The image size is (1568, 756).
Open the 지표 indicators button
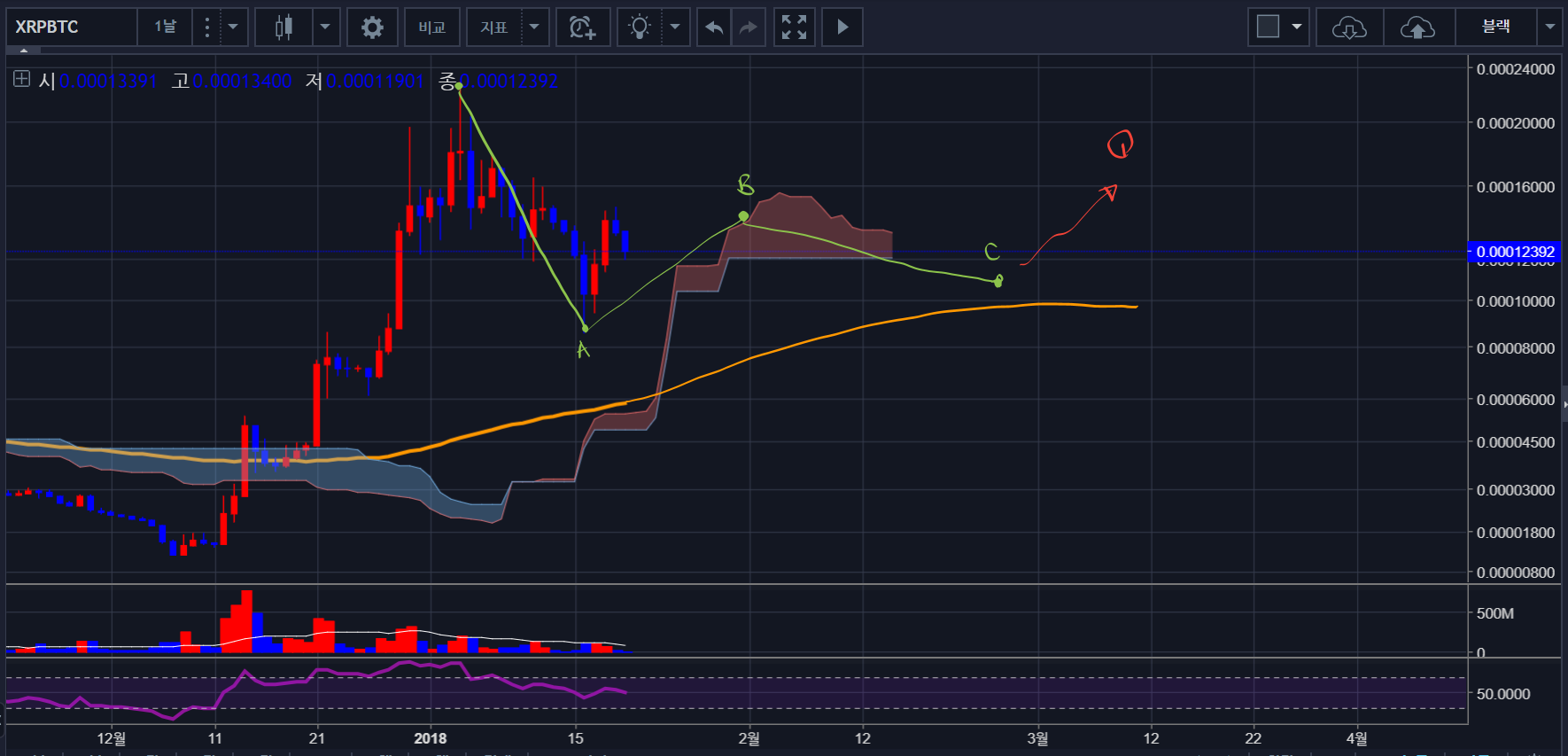(x=494, y=27)
